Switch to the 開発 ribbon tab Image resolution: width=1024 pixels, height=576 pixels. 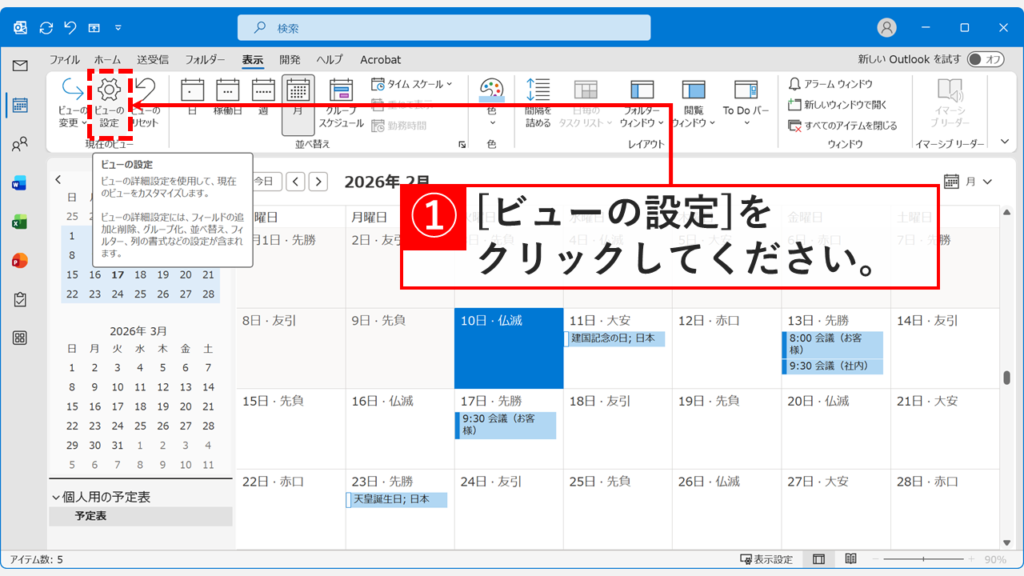click(290, 58)
